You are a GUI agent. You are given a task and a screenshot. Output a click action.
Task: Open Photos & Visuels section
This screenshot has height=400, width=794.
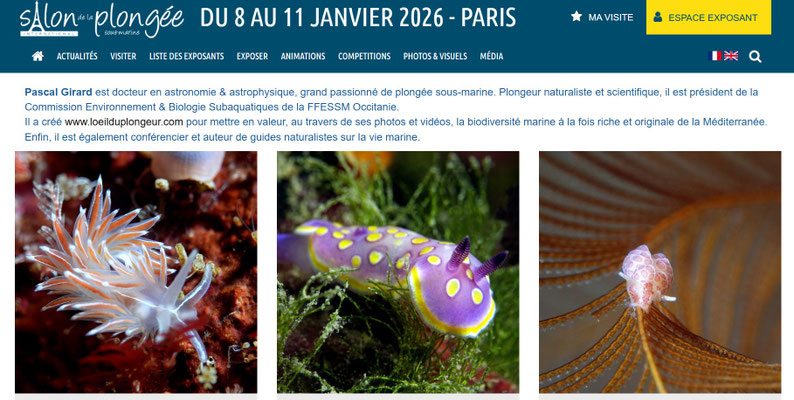435,56
